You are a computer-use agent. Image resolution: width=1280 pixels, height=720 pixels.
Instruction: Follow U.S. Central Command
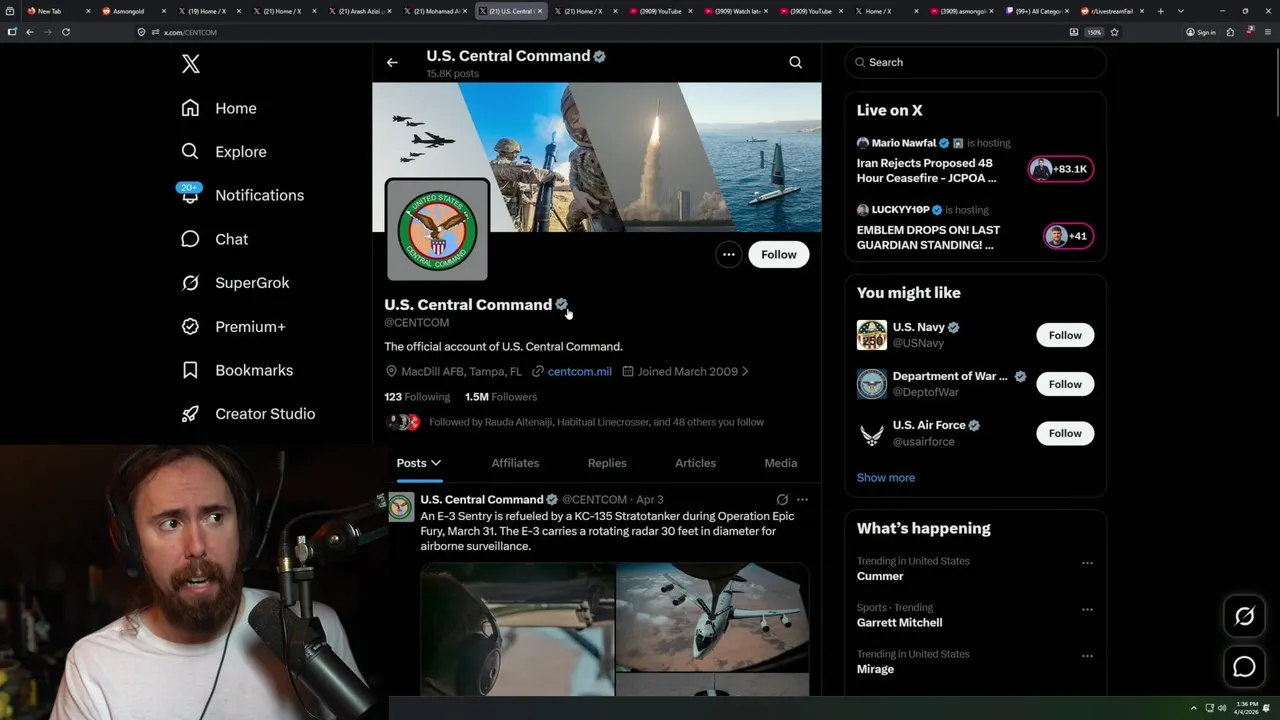coord(779,254)
